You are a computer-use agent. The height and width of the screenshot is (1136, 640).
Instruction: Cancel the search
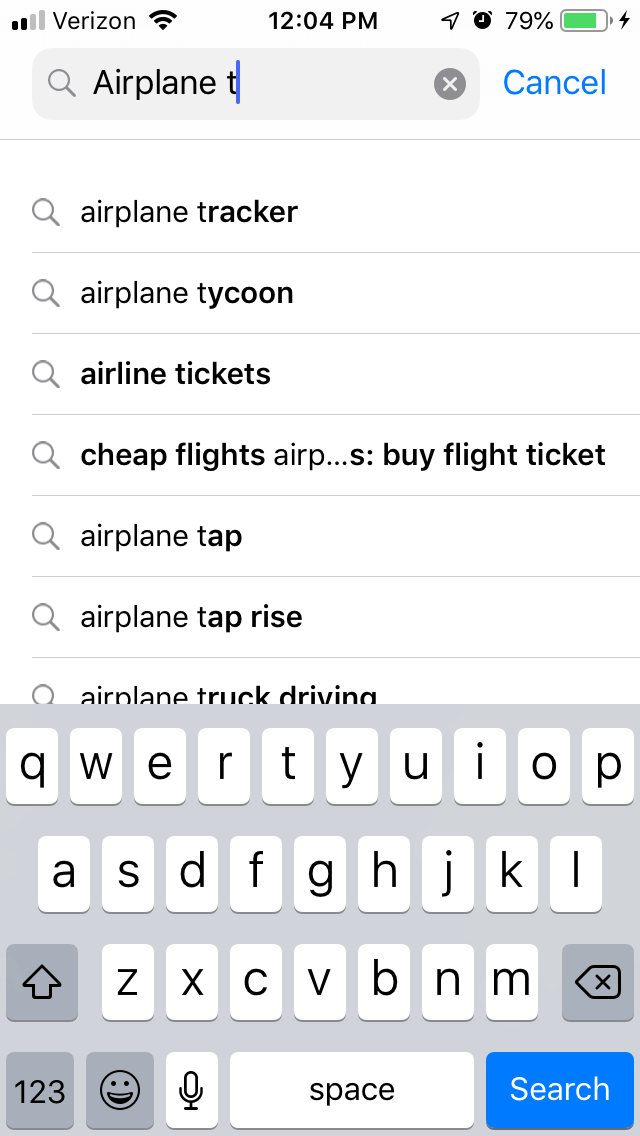coord(554,83)
